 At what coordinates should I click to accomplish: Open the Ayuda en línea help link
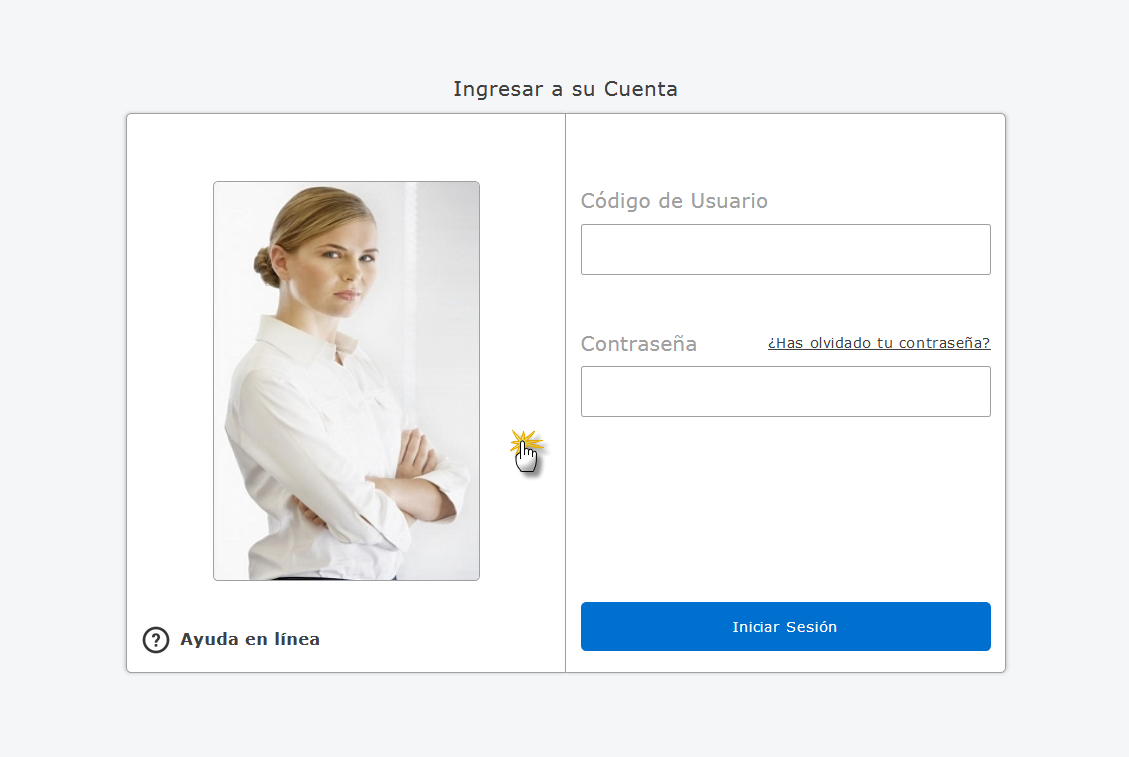249,640
